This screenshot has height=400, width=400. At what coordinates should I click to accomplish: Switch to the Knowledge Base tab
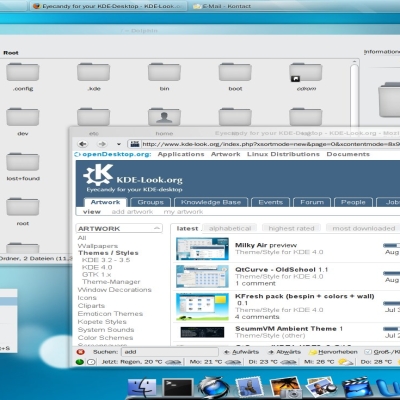pos(211,202)
